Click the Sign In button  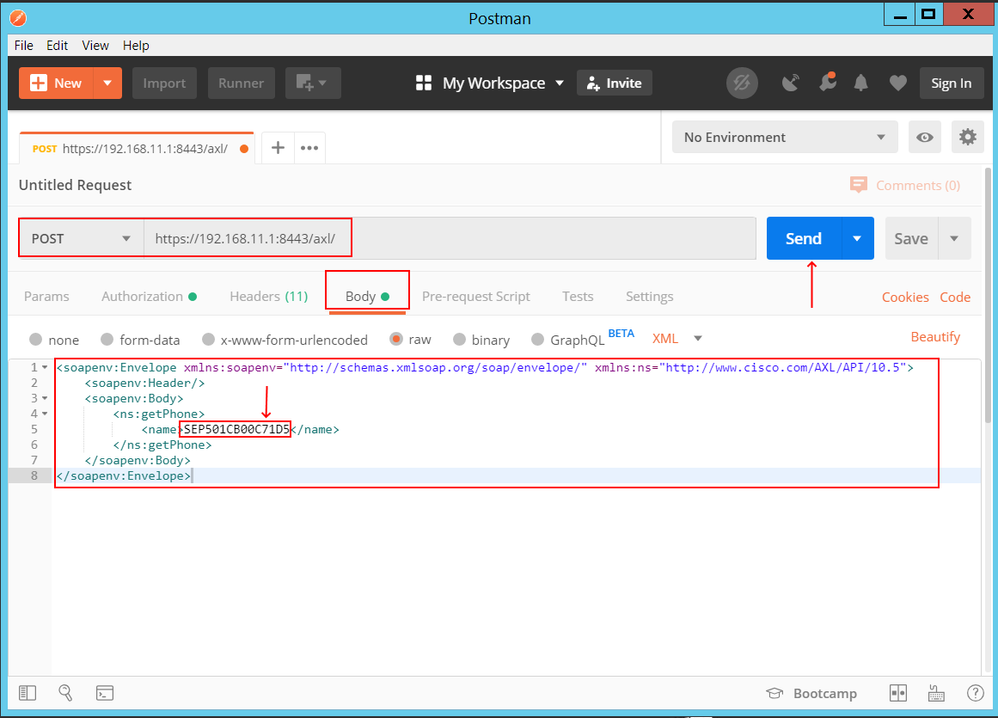(951, 83)
